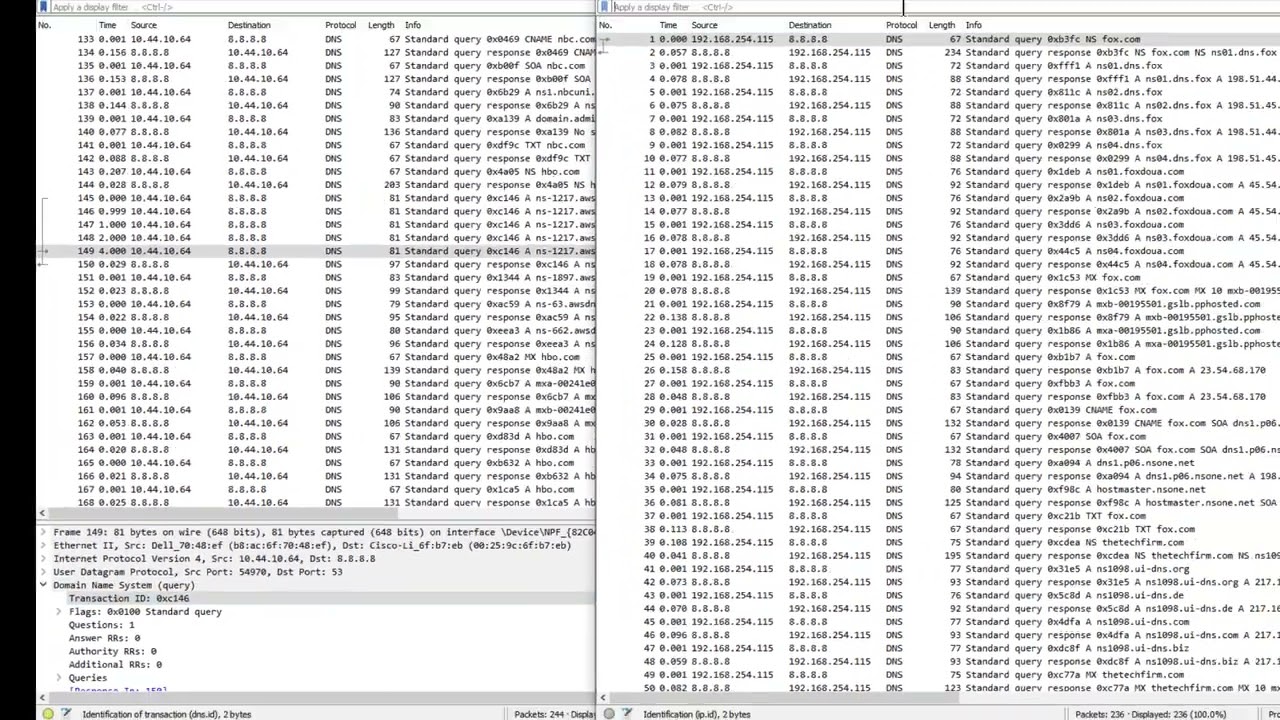Open capture file properties icon in right status bar
The width and height of the screenshot is (1280, 720).
click(x=627, y=714)
